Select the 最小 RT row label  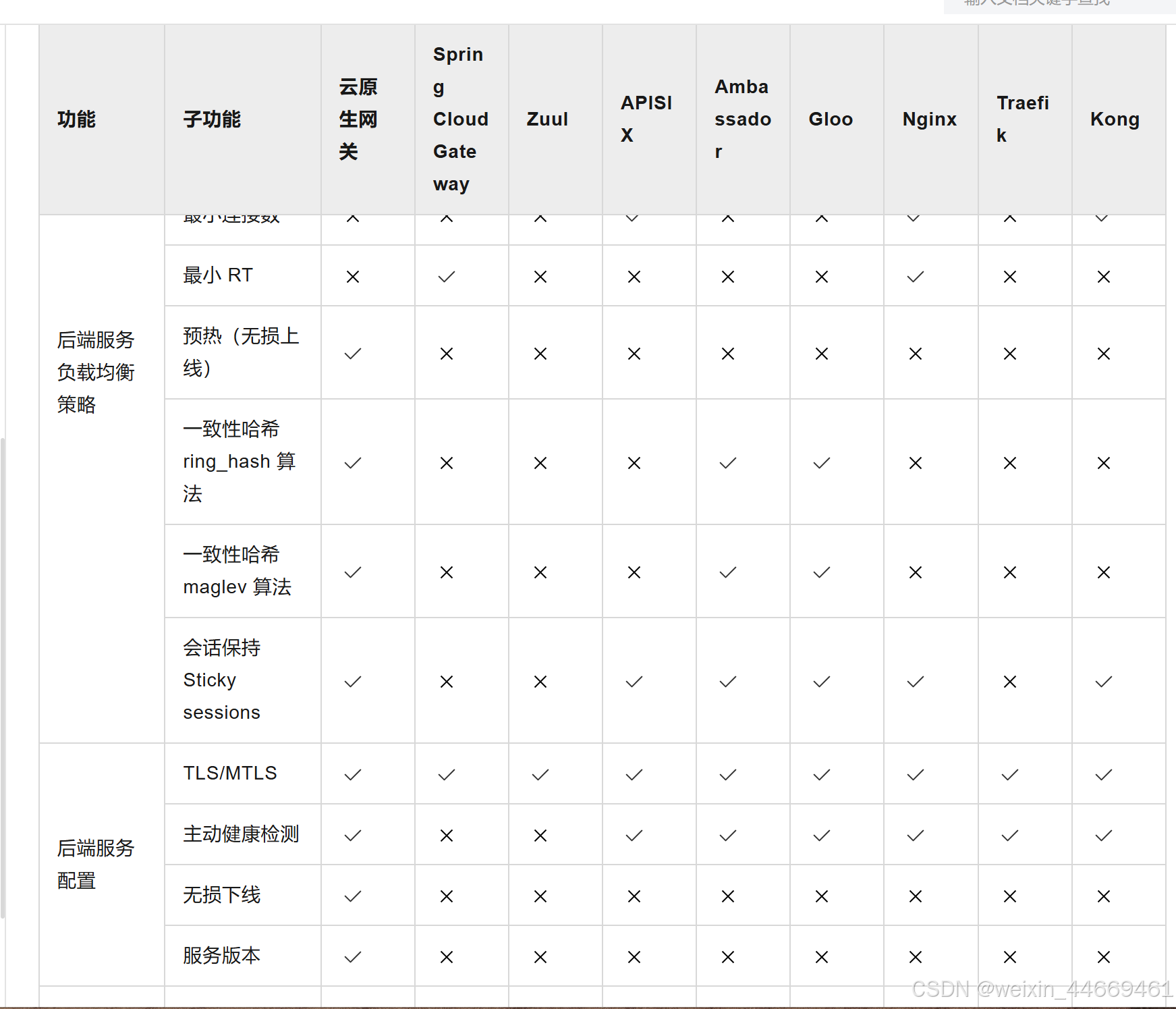[x=218, y=275]
